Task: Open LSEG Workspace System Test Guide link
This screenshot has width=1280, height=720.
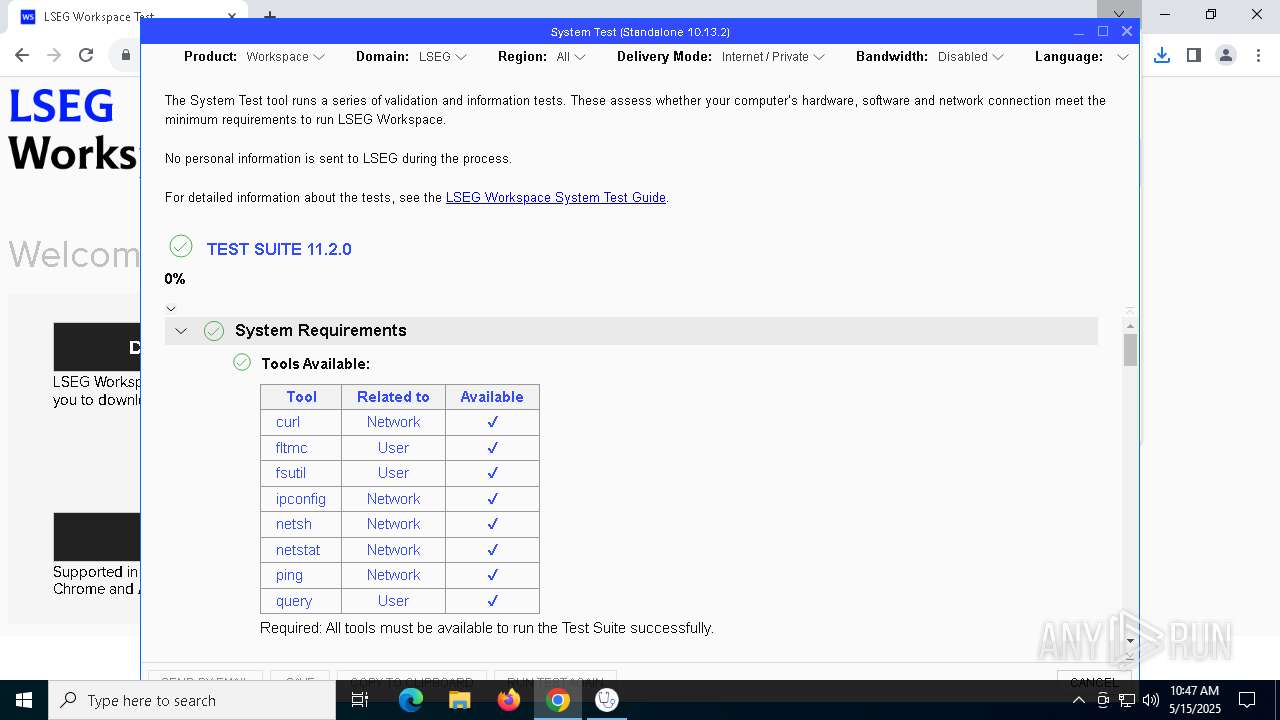Action: pyautogui.click(x=556, y=197)
